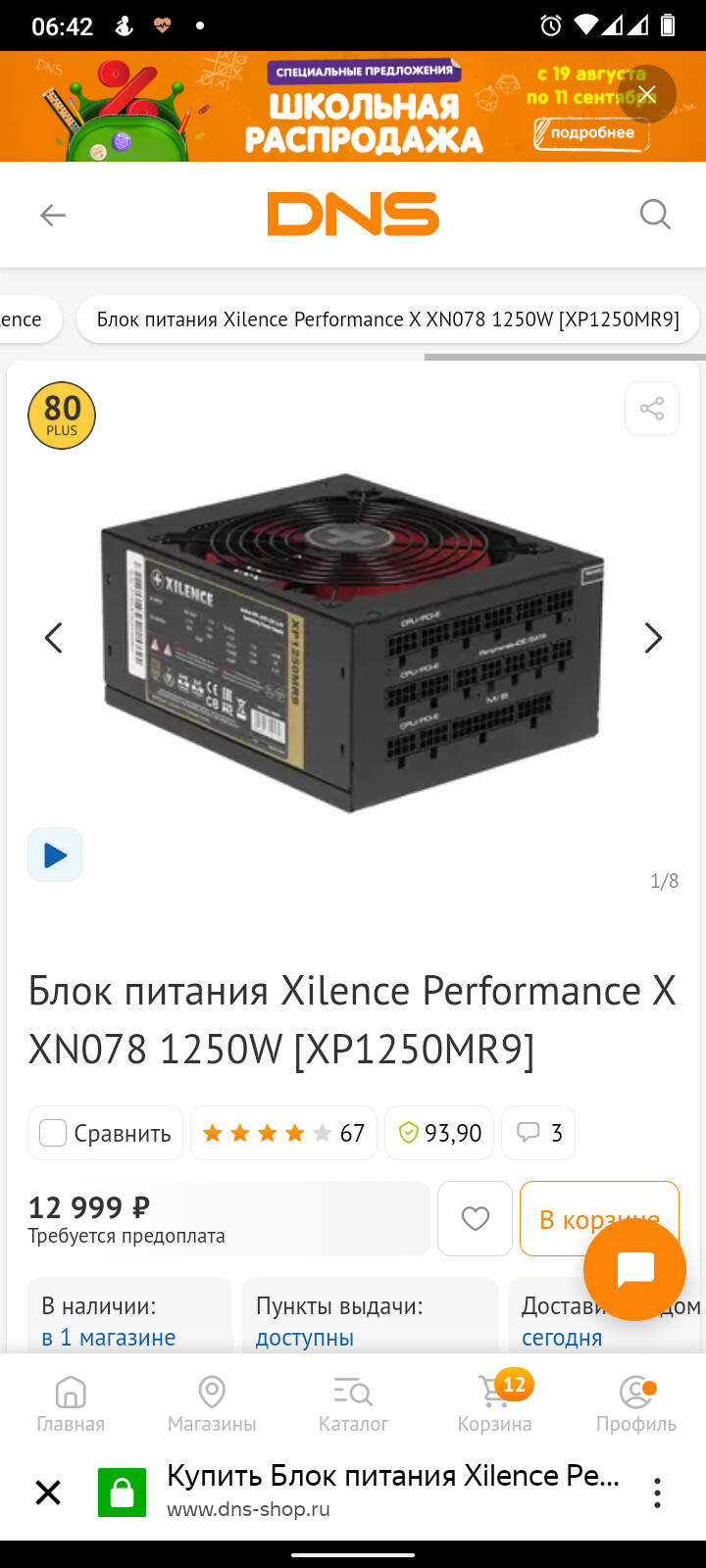Open the 67 reviews star rating
Viewport: 706px width, 1568px height.
(x=283, y=1133)
